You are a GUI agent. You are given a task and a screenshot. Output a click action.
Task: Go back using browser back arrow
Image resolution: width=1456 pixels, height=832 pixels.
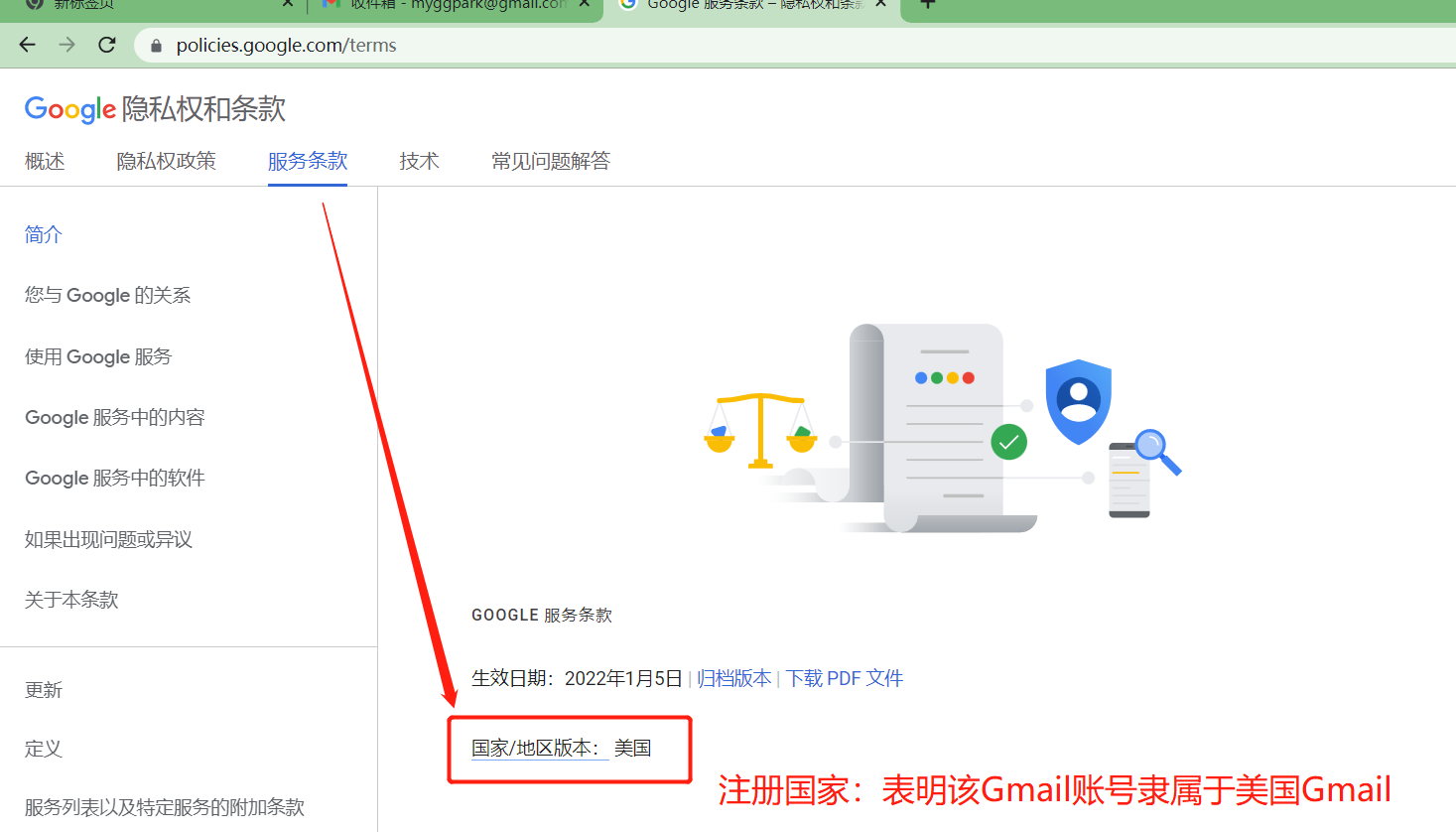click(28, 45)
